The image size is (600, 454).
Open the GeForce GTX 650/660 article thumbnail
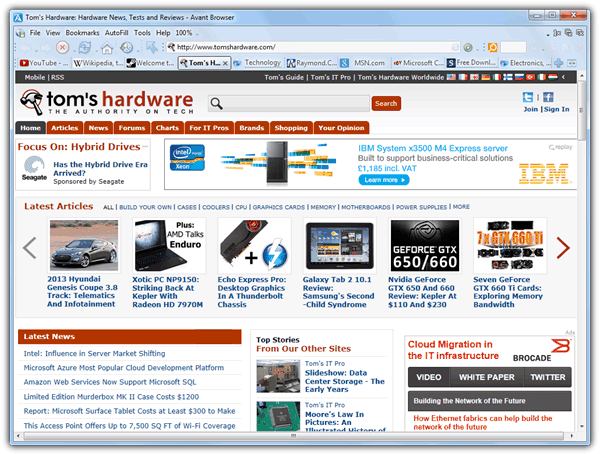(x=425, y=245)
